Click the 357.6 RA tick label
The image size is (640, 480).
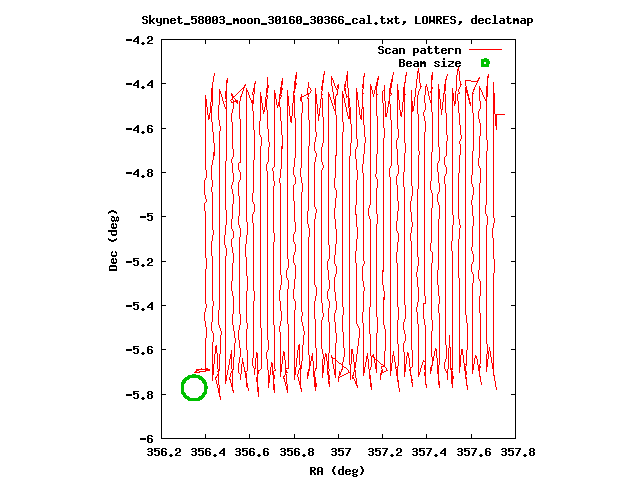pyautogui.click(x=473, y=452)
